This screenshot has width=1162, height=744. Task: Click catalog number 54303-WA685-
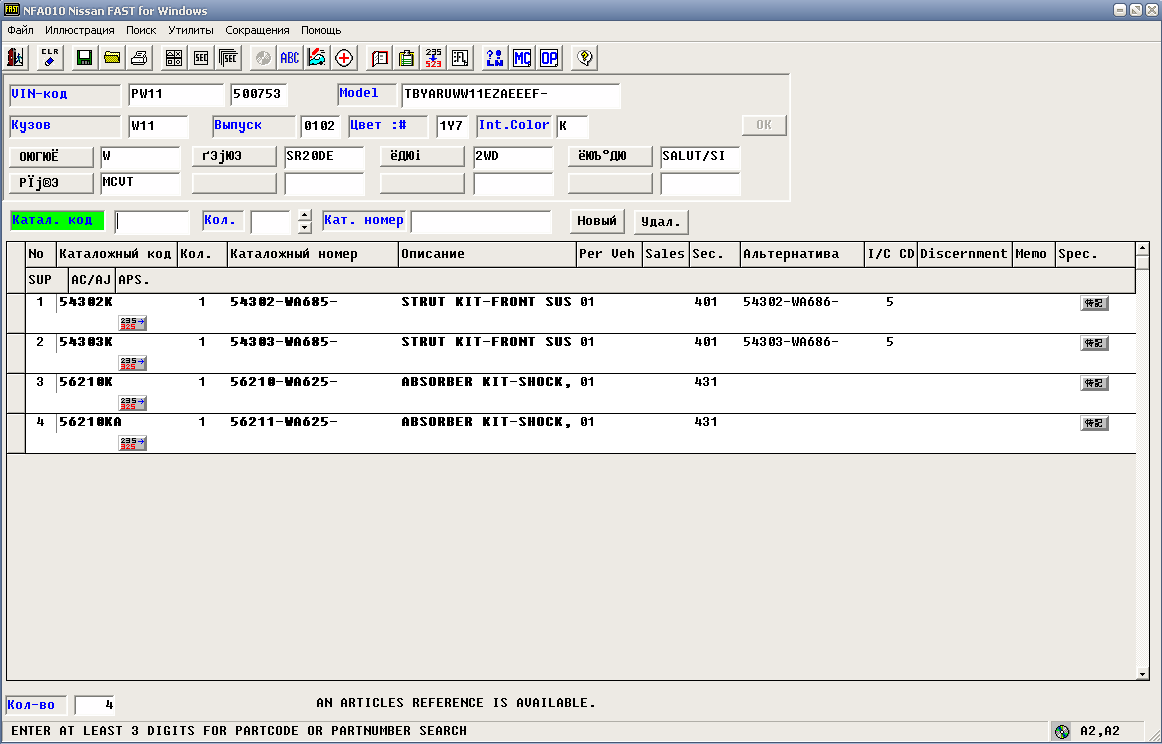(x=284, y=342)
